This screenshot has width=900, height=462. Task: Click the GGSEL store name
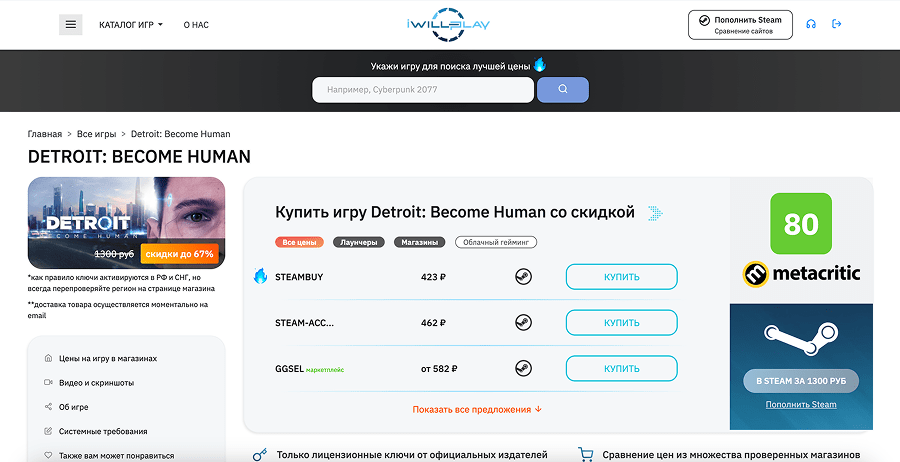pyautogui.click(x=289, y=368)
